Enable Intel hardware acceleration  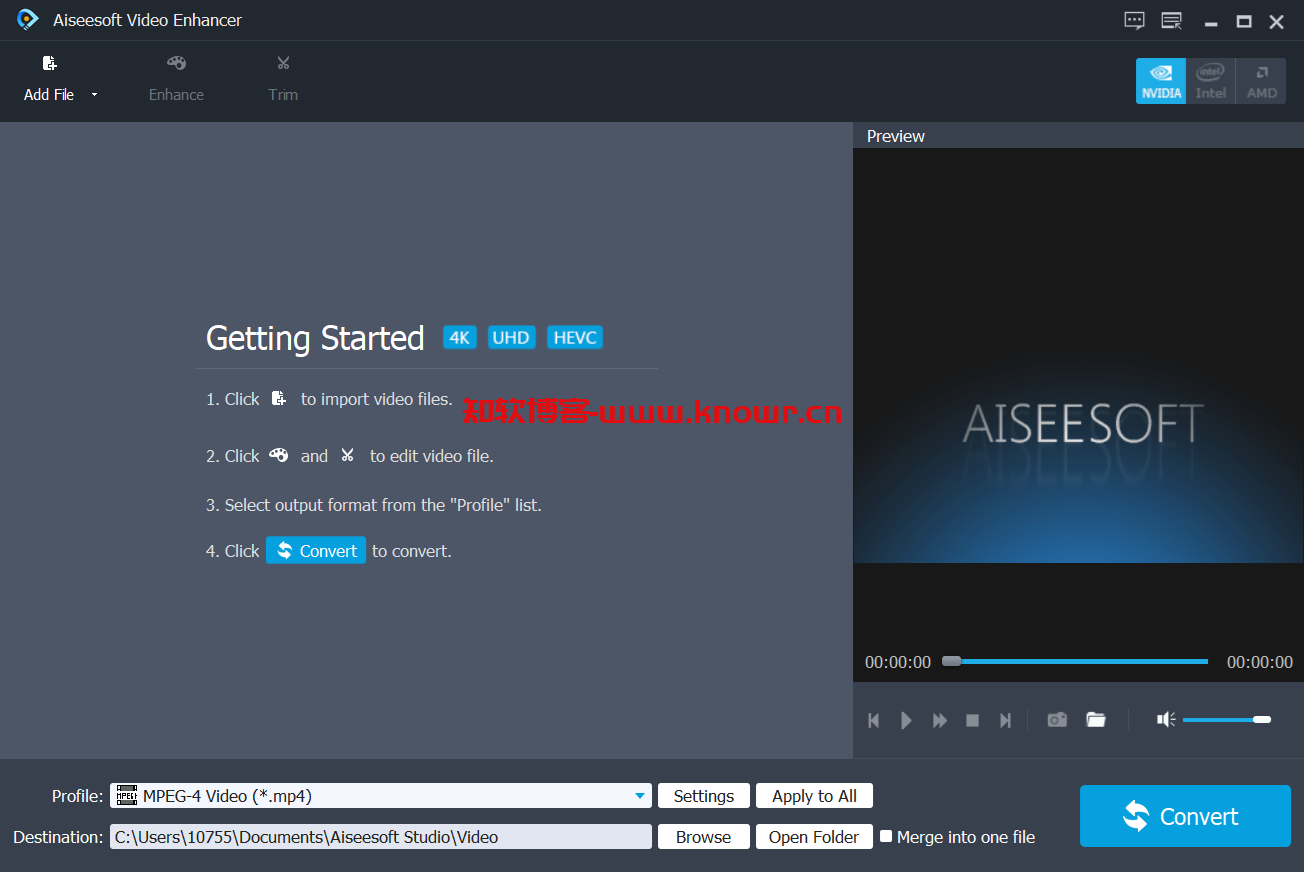(1211, 80)
